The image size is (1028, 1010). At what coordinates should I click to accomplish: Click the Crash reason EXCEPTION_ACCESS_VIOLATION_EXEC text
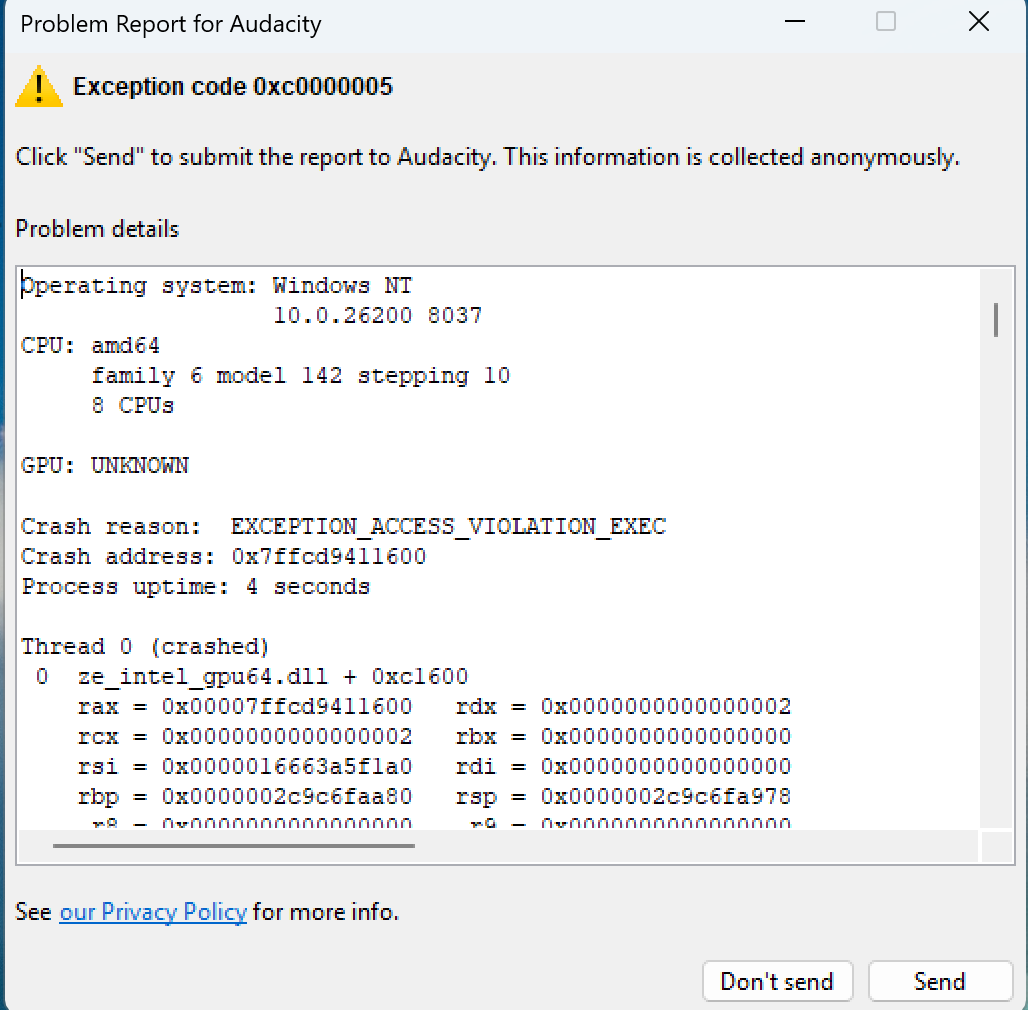click(448, 526)
